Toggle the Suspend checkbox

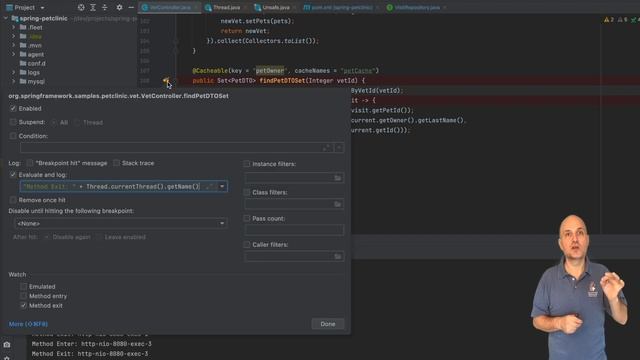coord(13,122)
